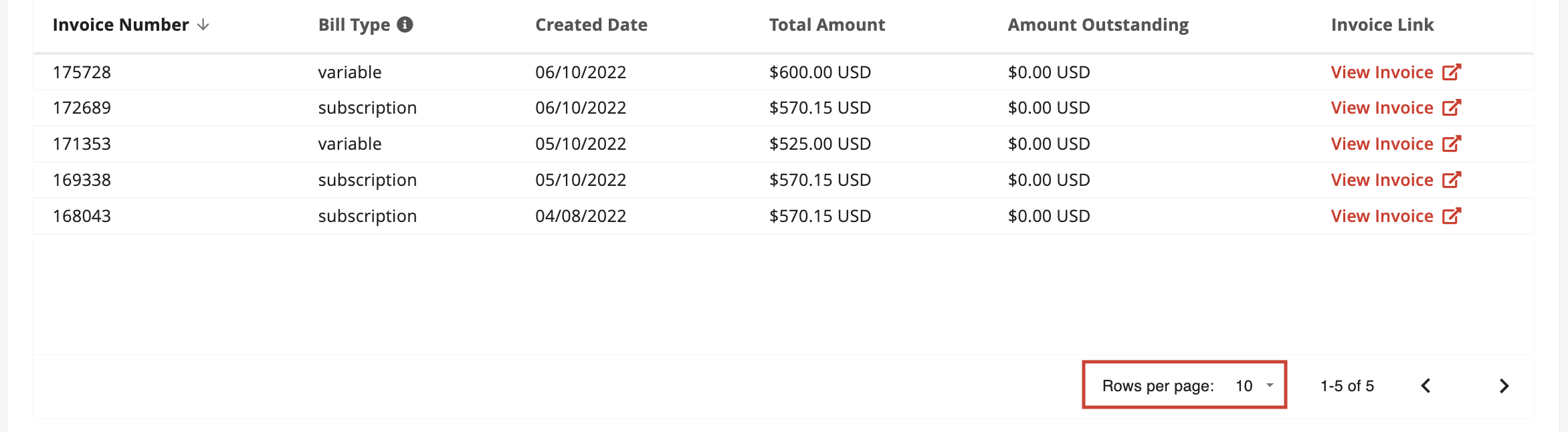Open external link icon for invoice 172689
Viewport: 1568px width, 432px height.
pos(1452,108)
